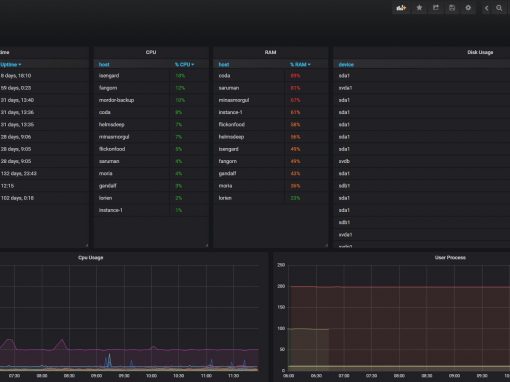Select saruman row in CPU table
Viewport: 510px width, 382px height.
click(151, 161)
